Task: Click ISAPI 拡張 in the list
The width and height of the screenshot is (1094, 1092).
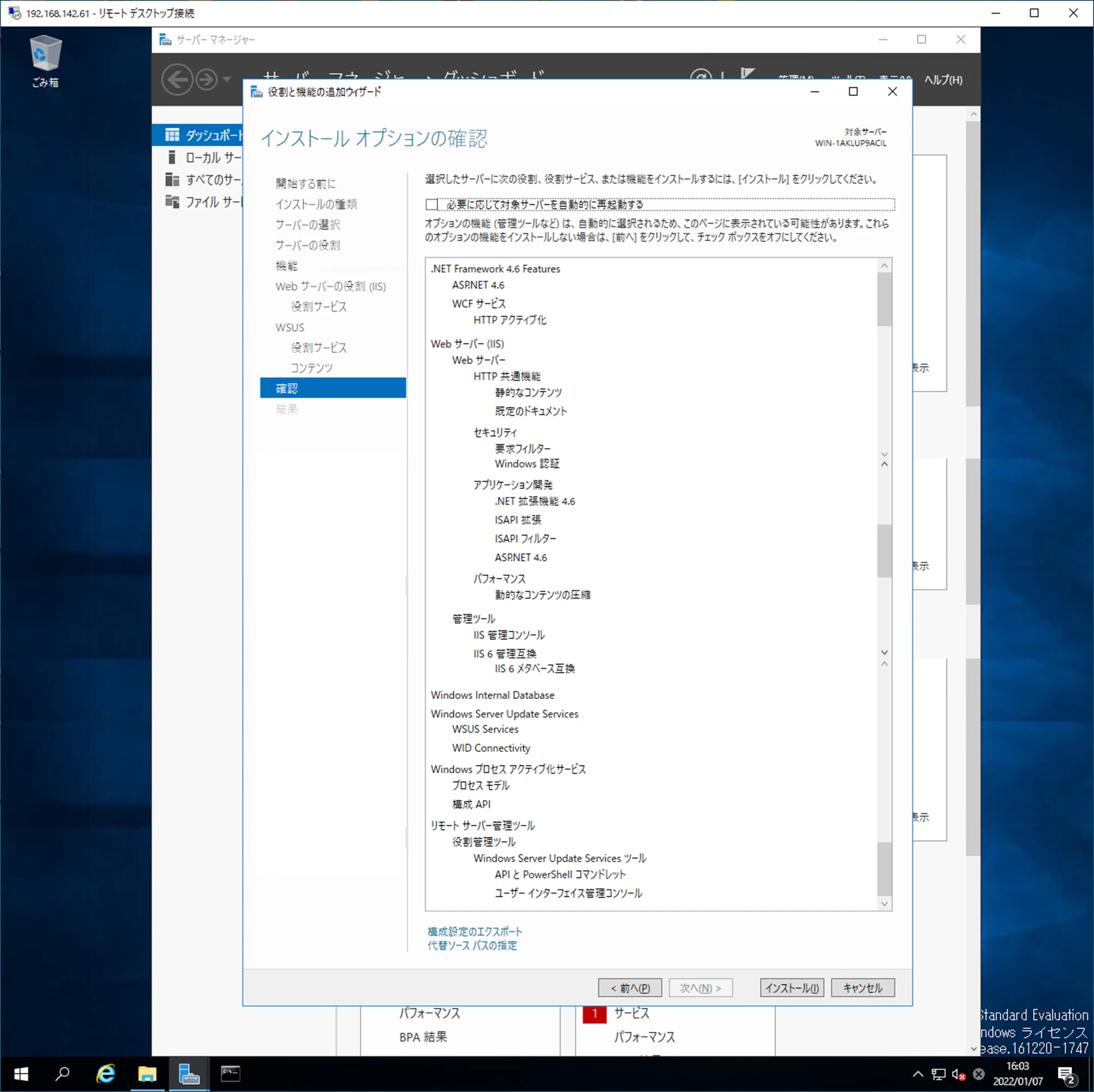Action: (518, 520)
